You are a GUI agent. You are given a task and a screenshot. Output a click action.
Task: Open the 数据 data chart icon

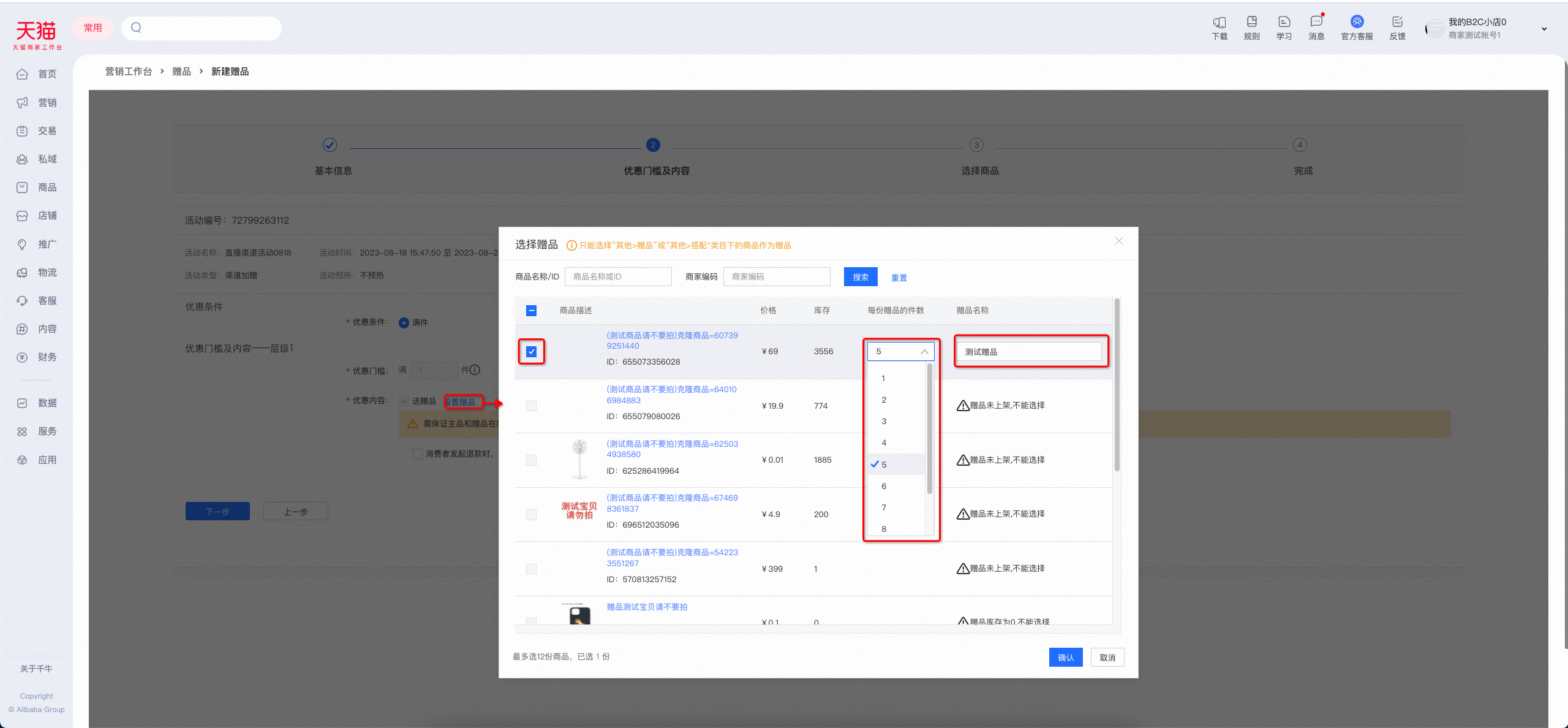[x=22, y=403]
